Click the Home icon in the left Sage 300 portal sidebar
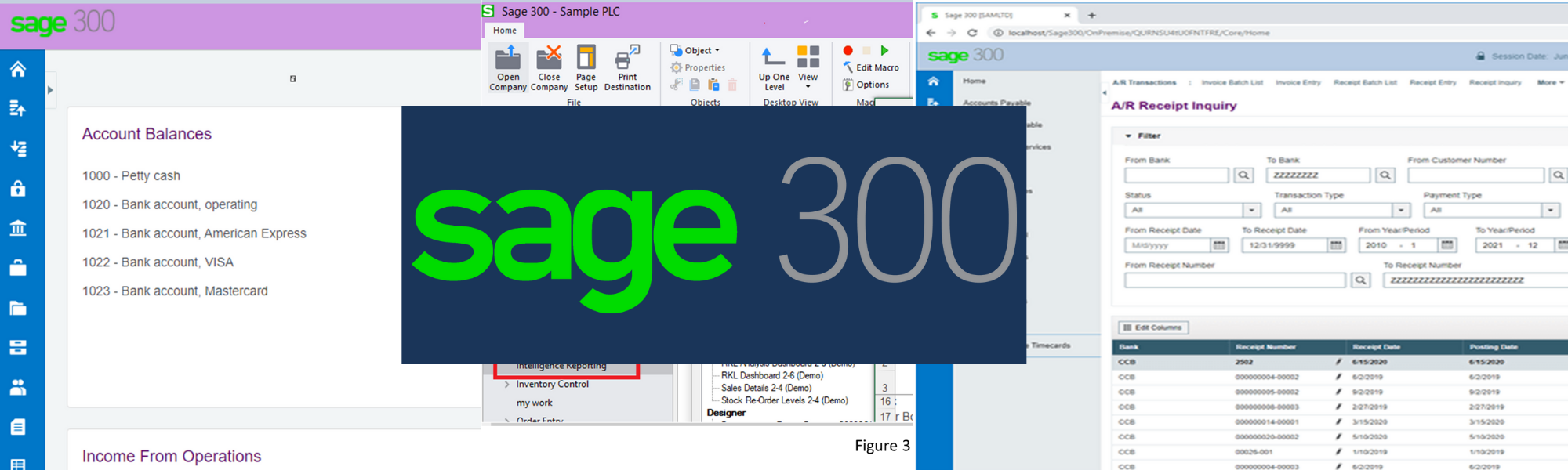 pos(18,69)
